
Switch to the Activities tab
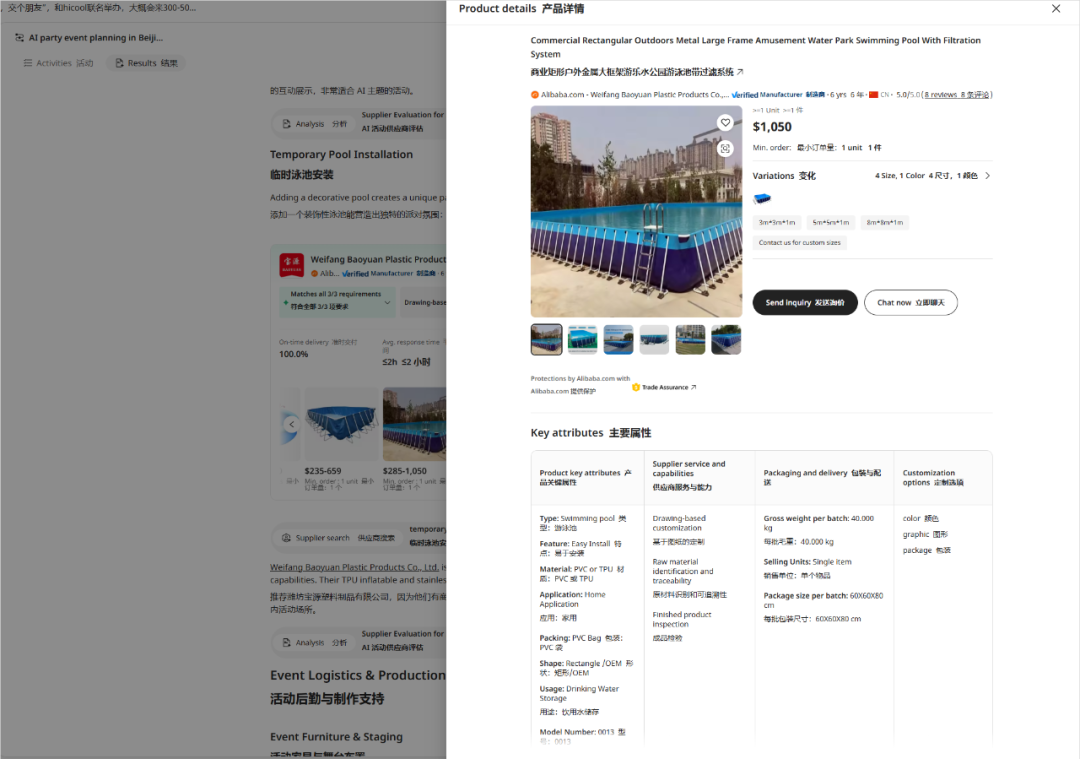[x=58, y=63]
